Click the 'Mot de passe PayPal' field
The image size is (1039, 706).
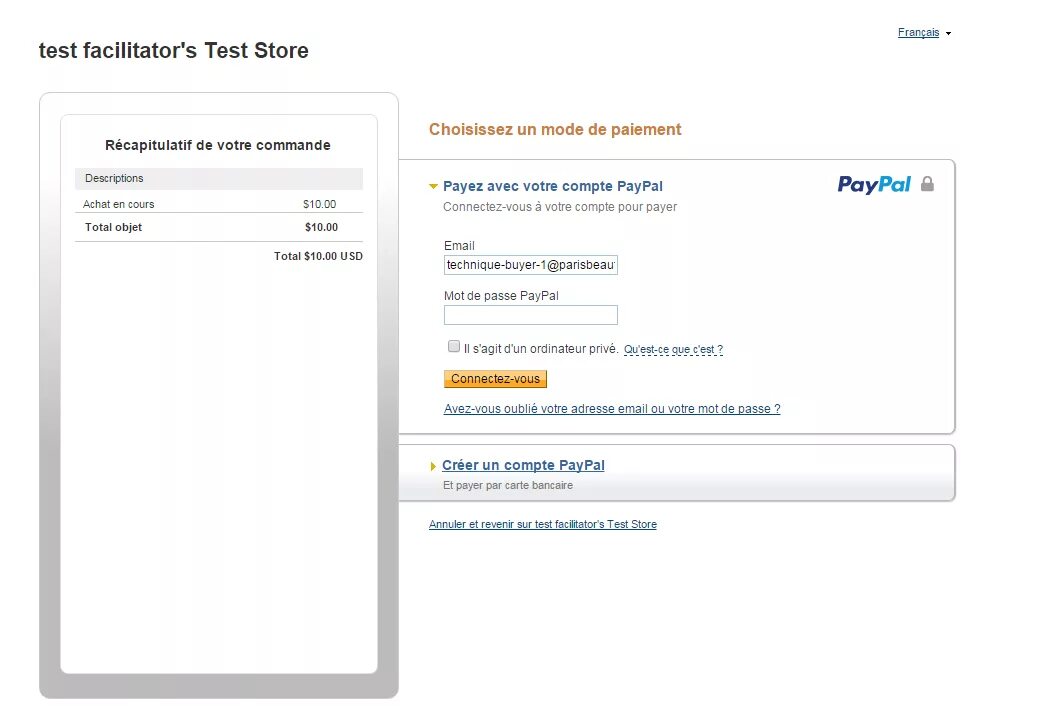click(x=530, y=315)
